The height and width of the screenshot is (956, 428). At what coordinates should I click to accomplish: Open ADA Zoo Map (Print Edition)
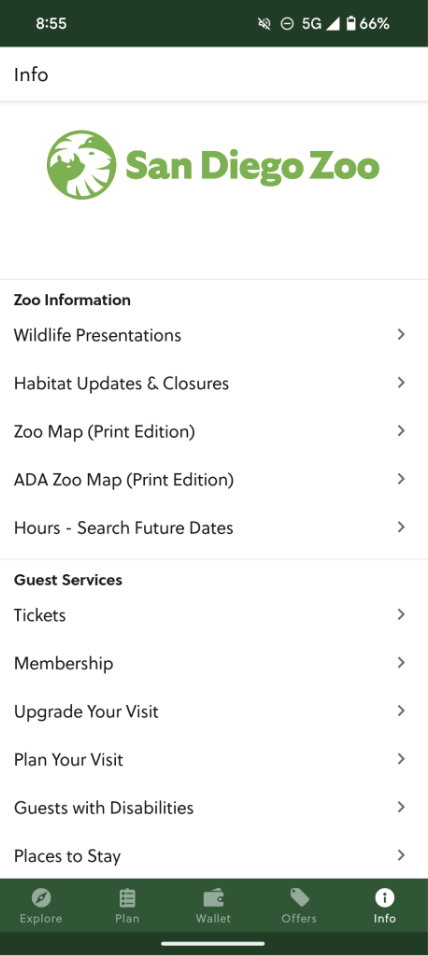(214, 479)
